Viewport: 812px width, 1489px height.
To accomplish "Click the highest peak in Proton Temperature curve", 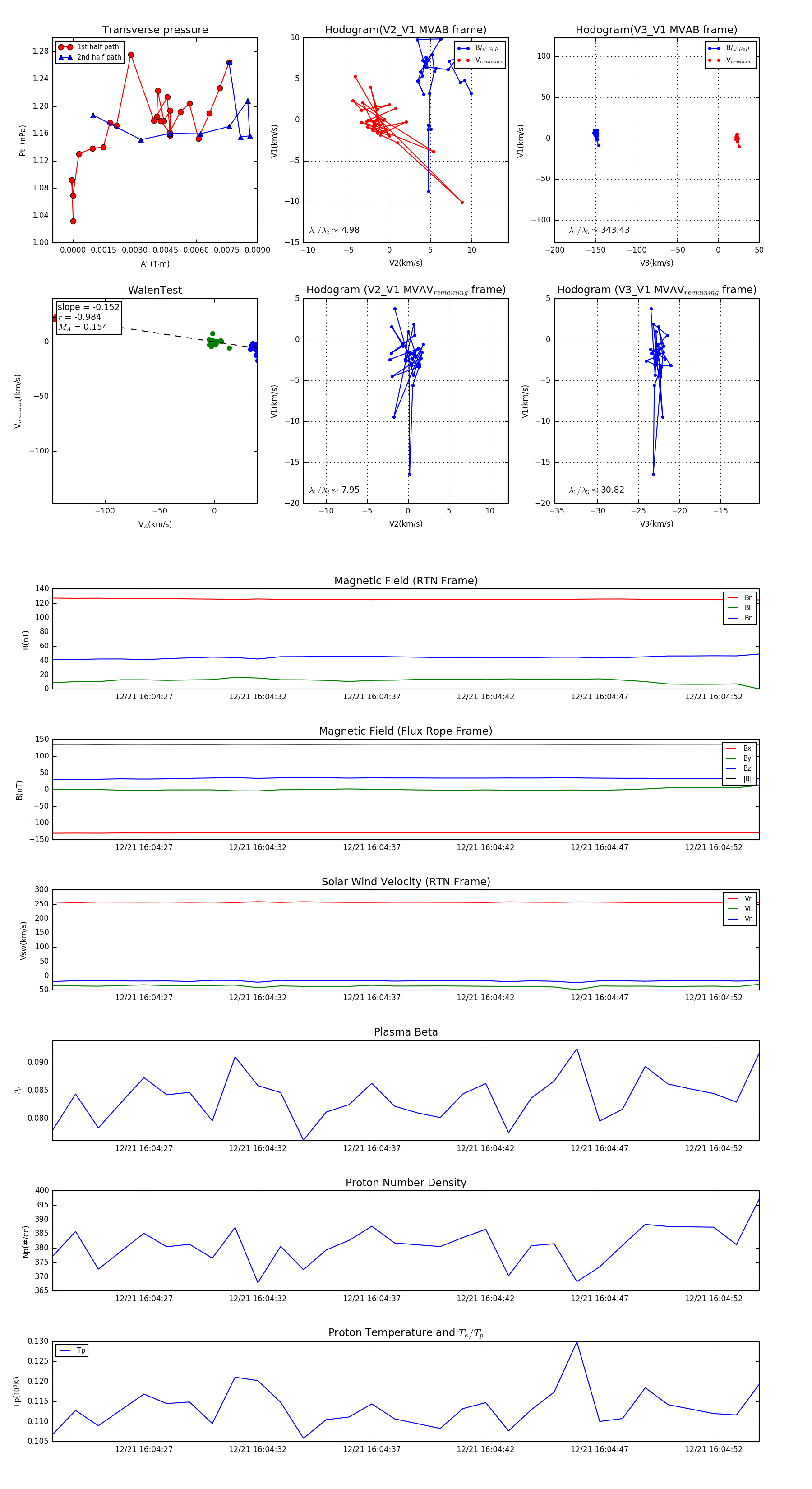I will (x=577, y=1342).
